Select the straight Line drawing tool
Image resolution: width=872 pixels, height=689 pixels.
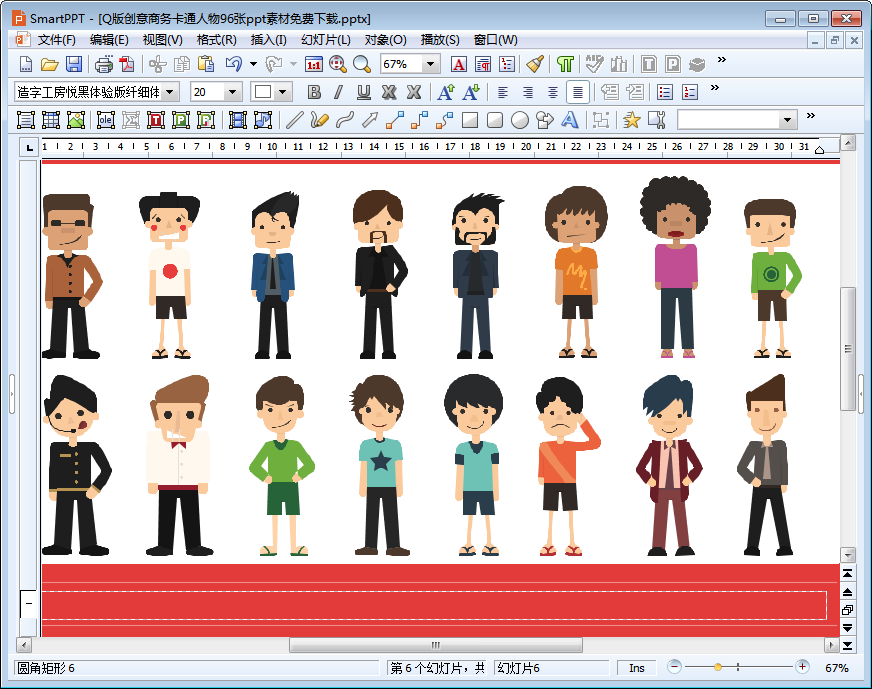click(x=294, y=120)
